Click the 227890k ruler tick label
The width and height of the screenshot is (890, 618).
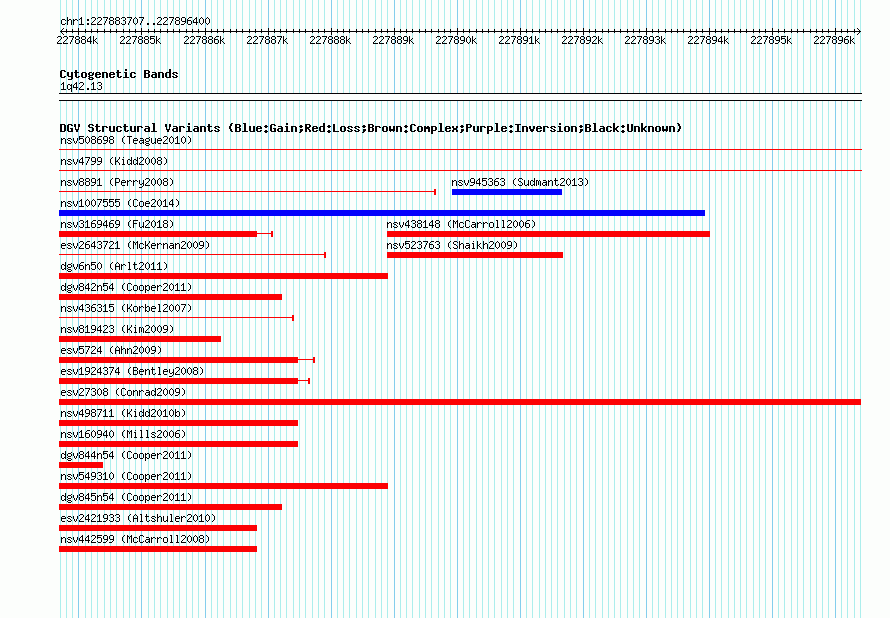coord(456,40)
